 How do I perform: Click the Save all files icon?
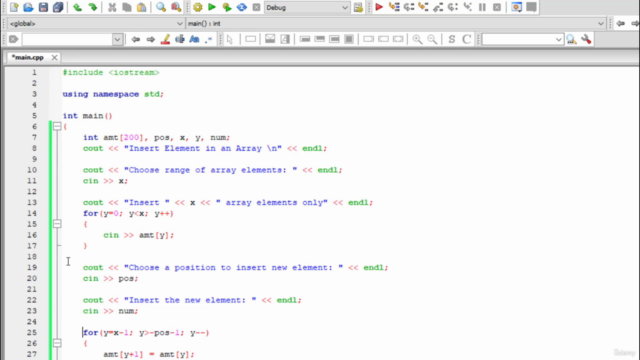58,7
